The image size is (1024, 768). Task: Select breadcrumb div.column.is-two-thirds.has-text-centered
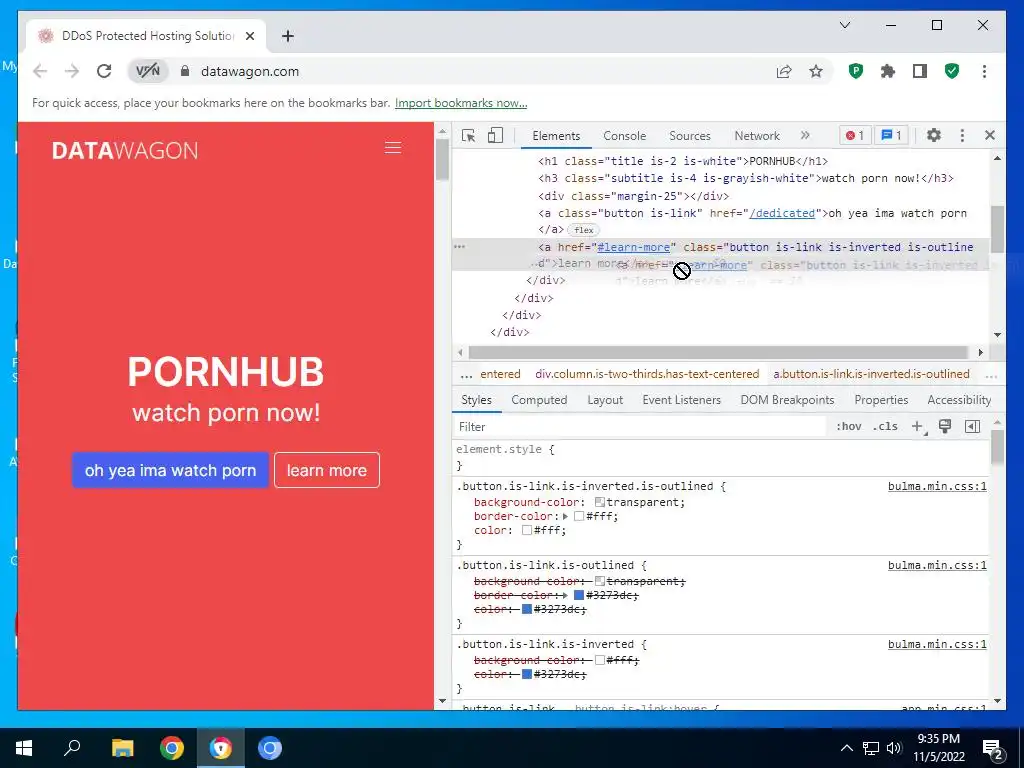pos(647,374)
